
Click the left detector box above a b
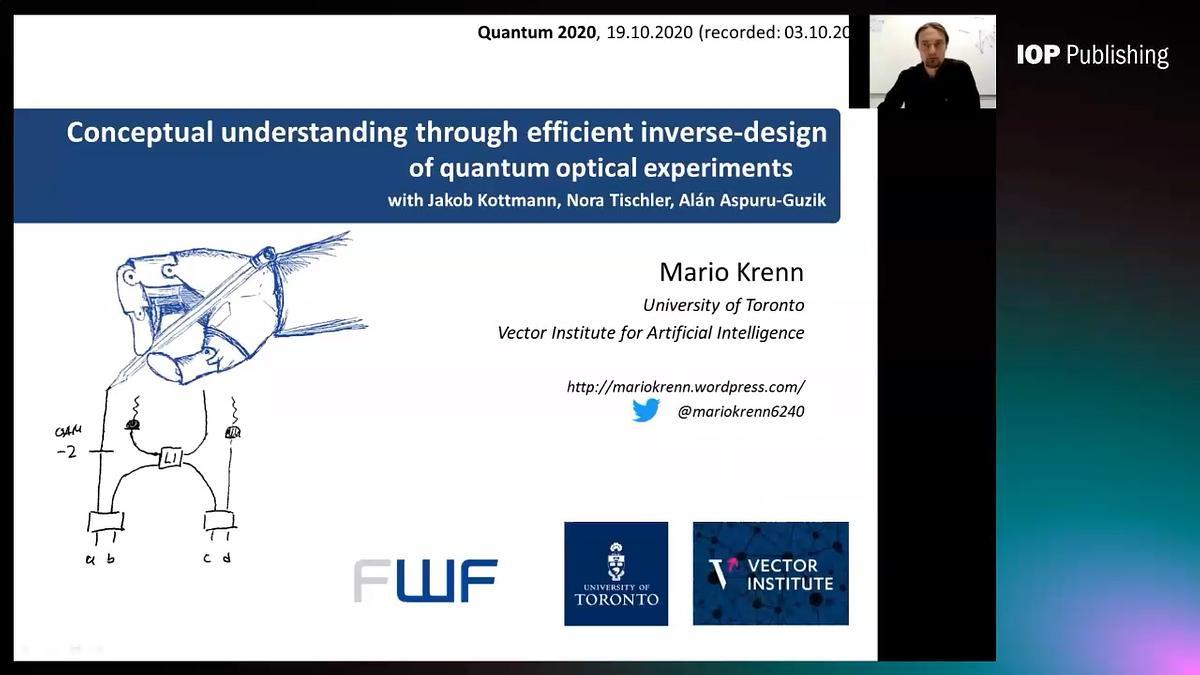click(105, 522)
